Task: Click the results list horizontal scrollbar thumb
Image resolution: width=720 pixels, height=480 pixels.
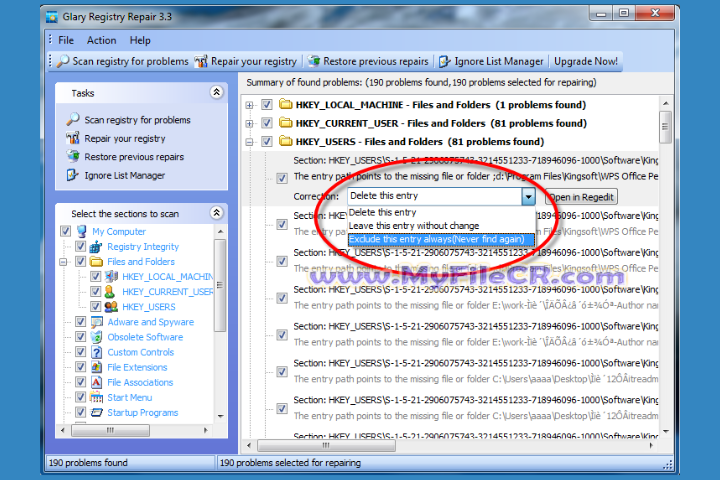Action: coord(326,445)
